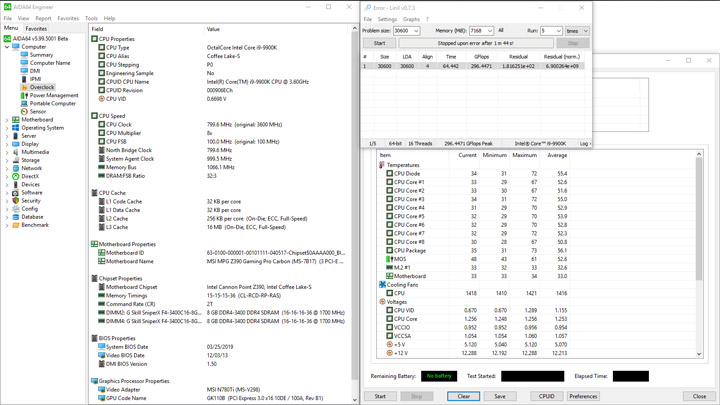
Task: Select the Multimedia category
Action: point(35,152)
